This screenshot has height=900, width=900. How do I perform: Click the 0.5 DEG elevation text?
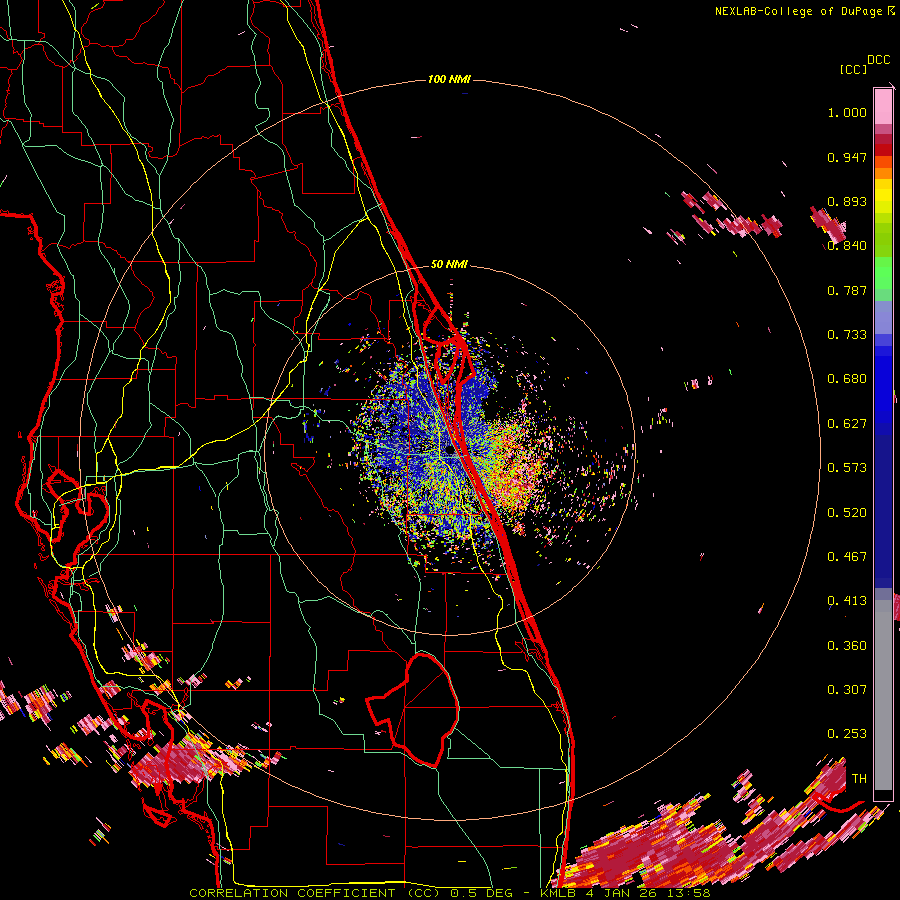(x=484, y=893)
